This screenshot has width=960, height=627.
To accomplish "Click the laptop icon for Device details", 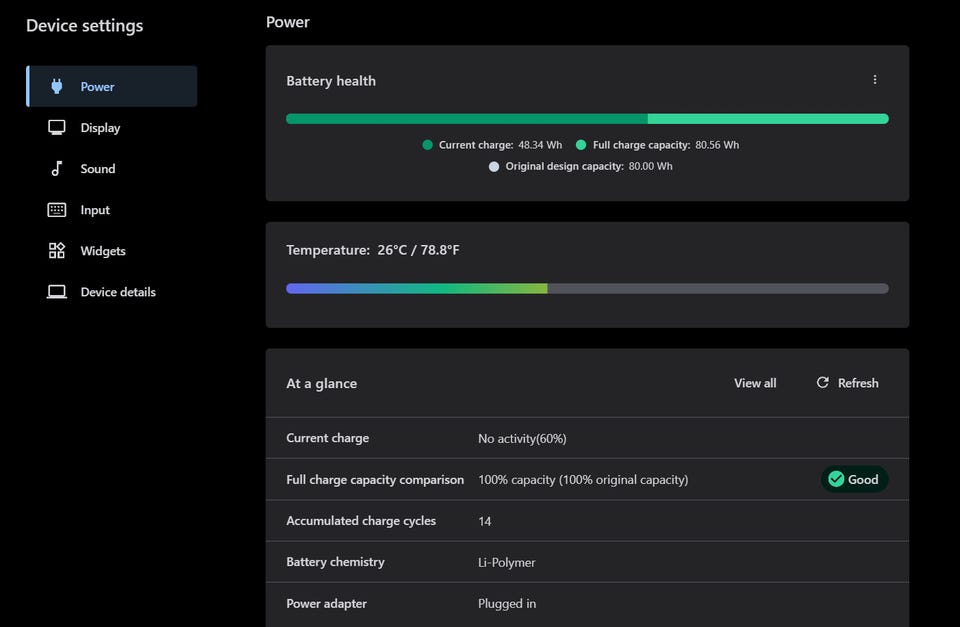I will 57,292.
